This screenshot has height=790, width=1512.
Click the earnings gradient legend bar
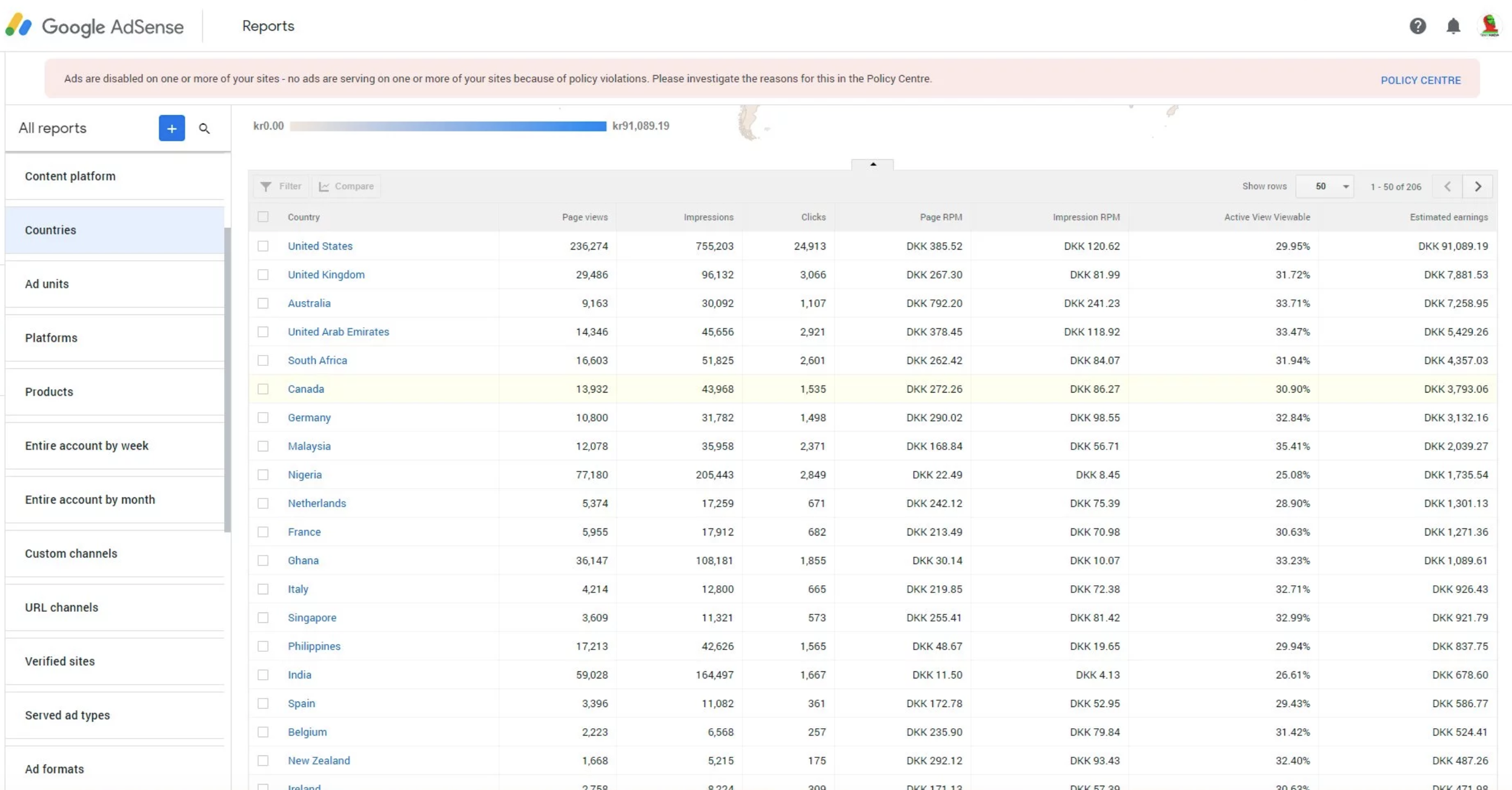[x=448, y=126]
